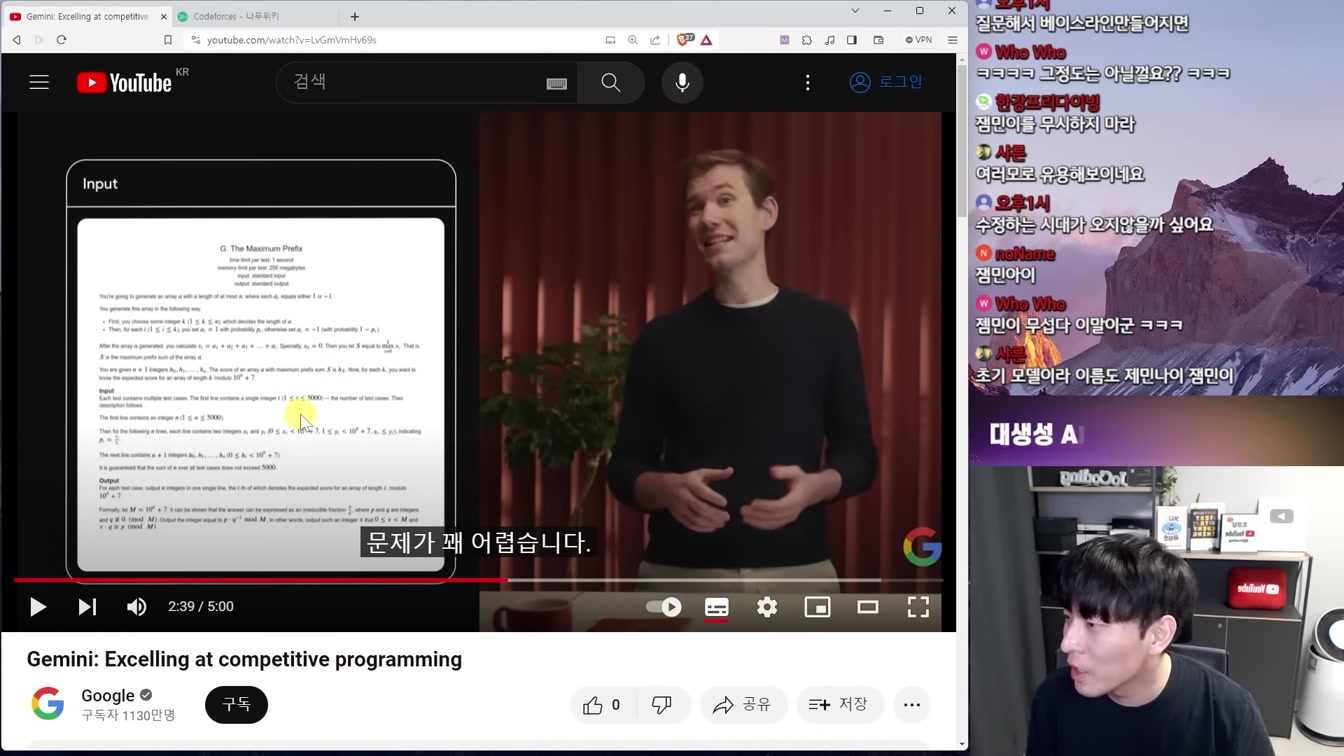Click the 로그인 sign-in button

click(x=886, y=82)
